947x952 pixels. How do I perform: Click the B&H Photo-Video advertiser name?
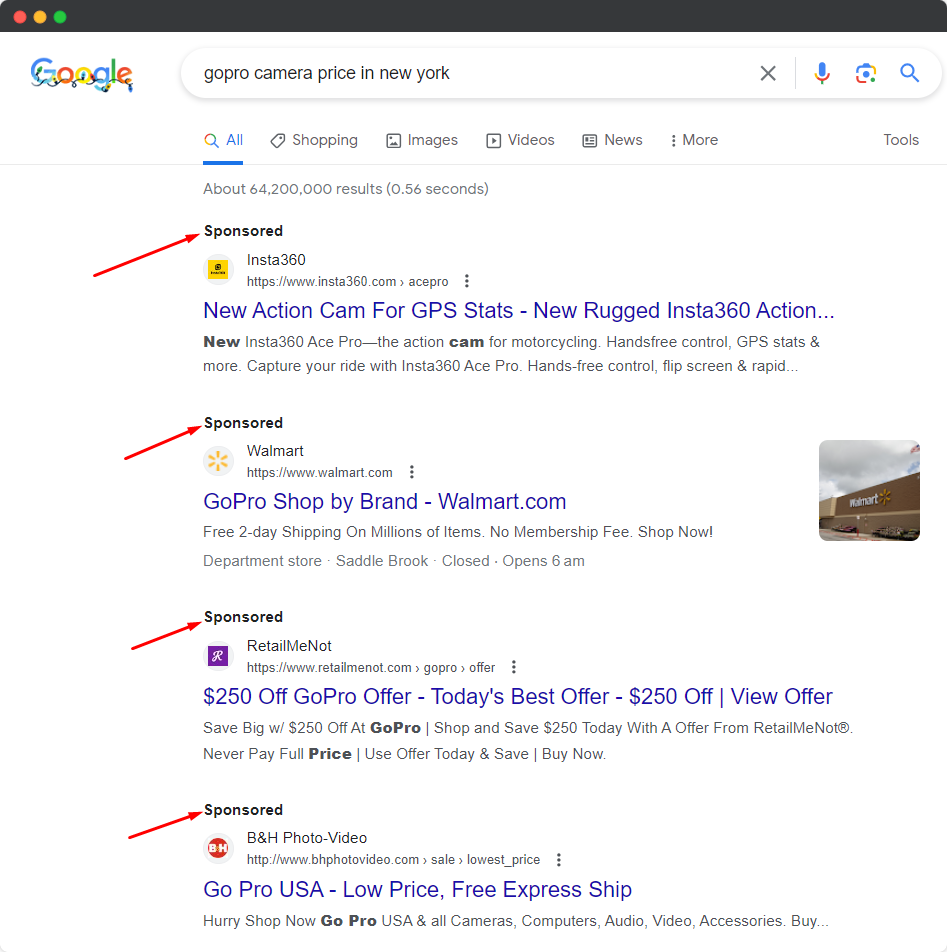(x=307, y=838)
